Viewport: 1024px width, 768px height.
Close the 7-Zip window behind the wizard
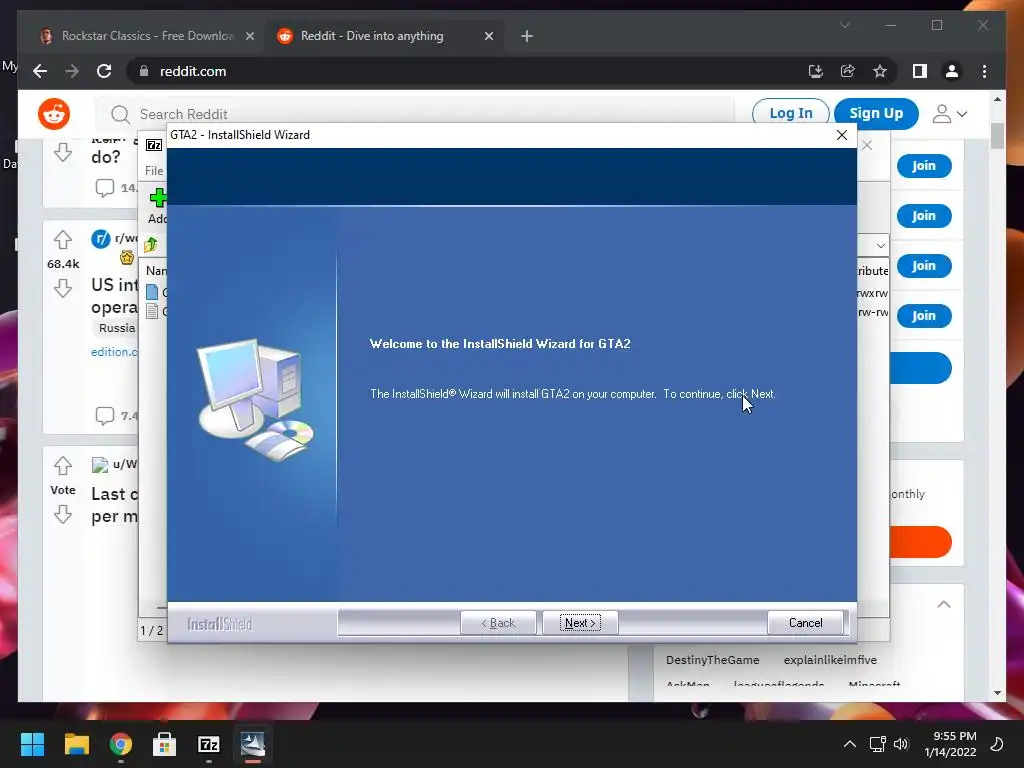tap(867, 145)
